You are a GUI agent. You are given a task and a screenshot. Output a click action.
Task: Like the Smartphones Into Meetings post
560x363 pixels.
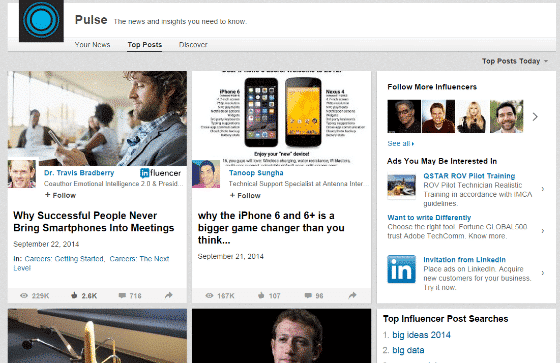[x=74, y=295]
